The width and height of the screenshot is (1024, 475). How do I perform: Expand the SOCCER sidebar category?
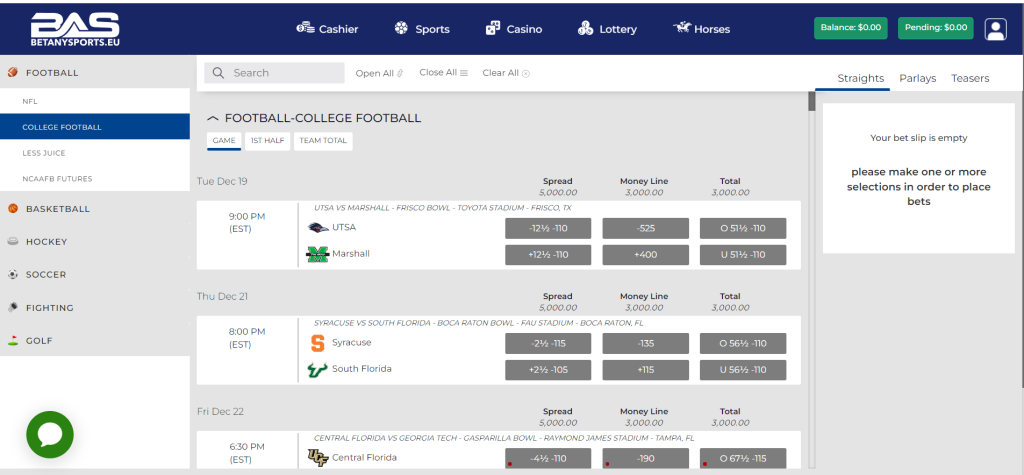(95, 274)
